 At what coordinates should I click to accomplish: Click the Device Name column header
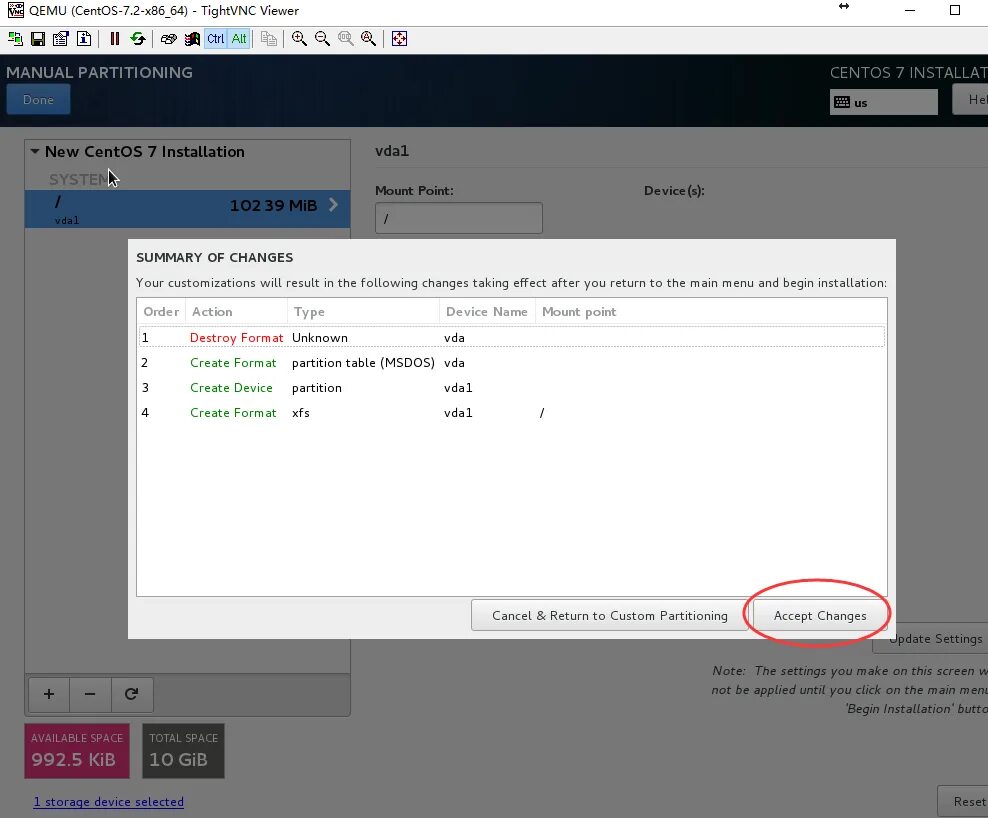coord(487,311)
